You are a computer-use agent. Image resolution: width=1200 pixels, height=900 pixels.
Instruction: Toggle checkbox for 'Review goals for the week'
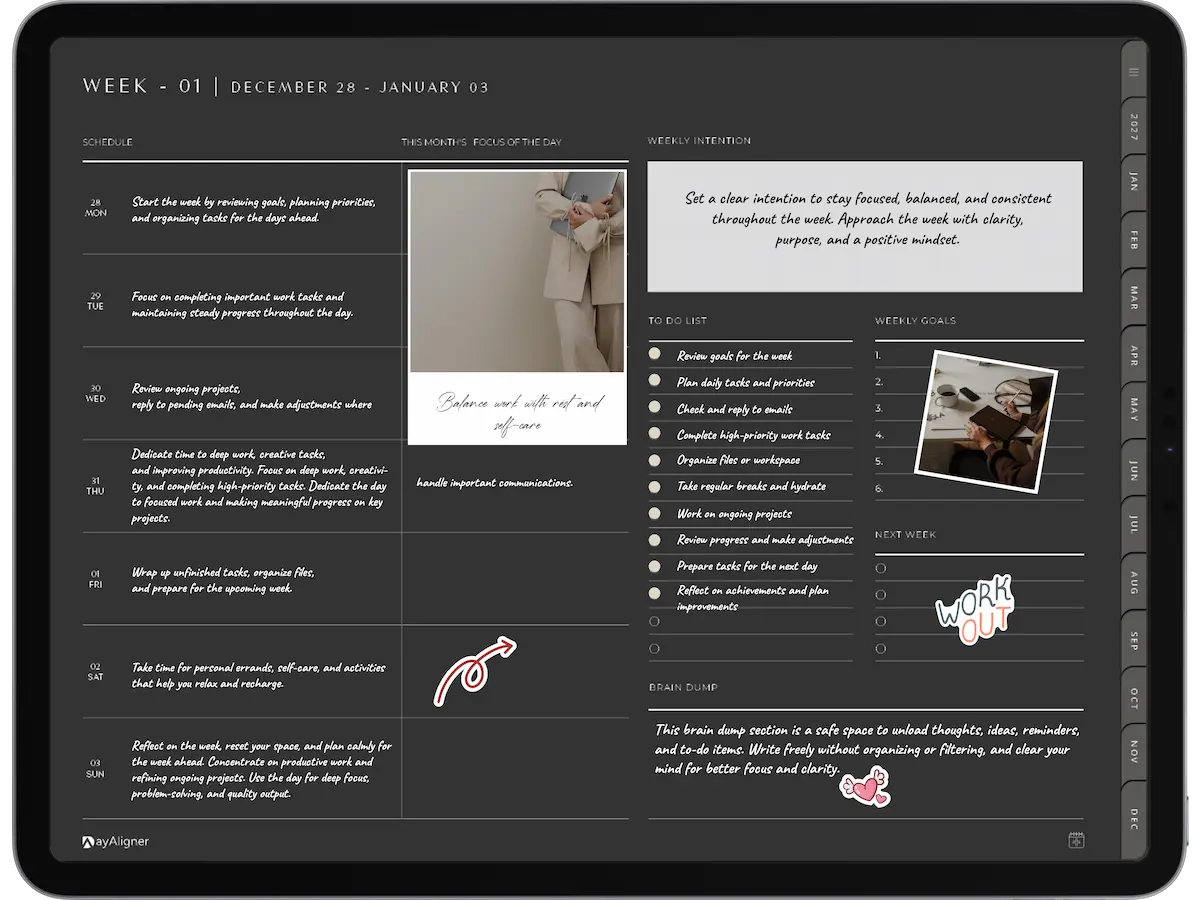(x=655, y=353)
